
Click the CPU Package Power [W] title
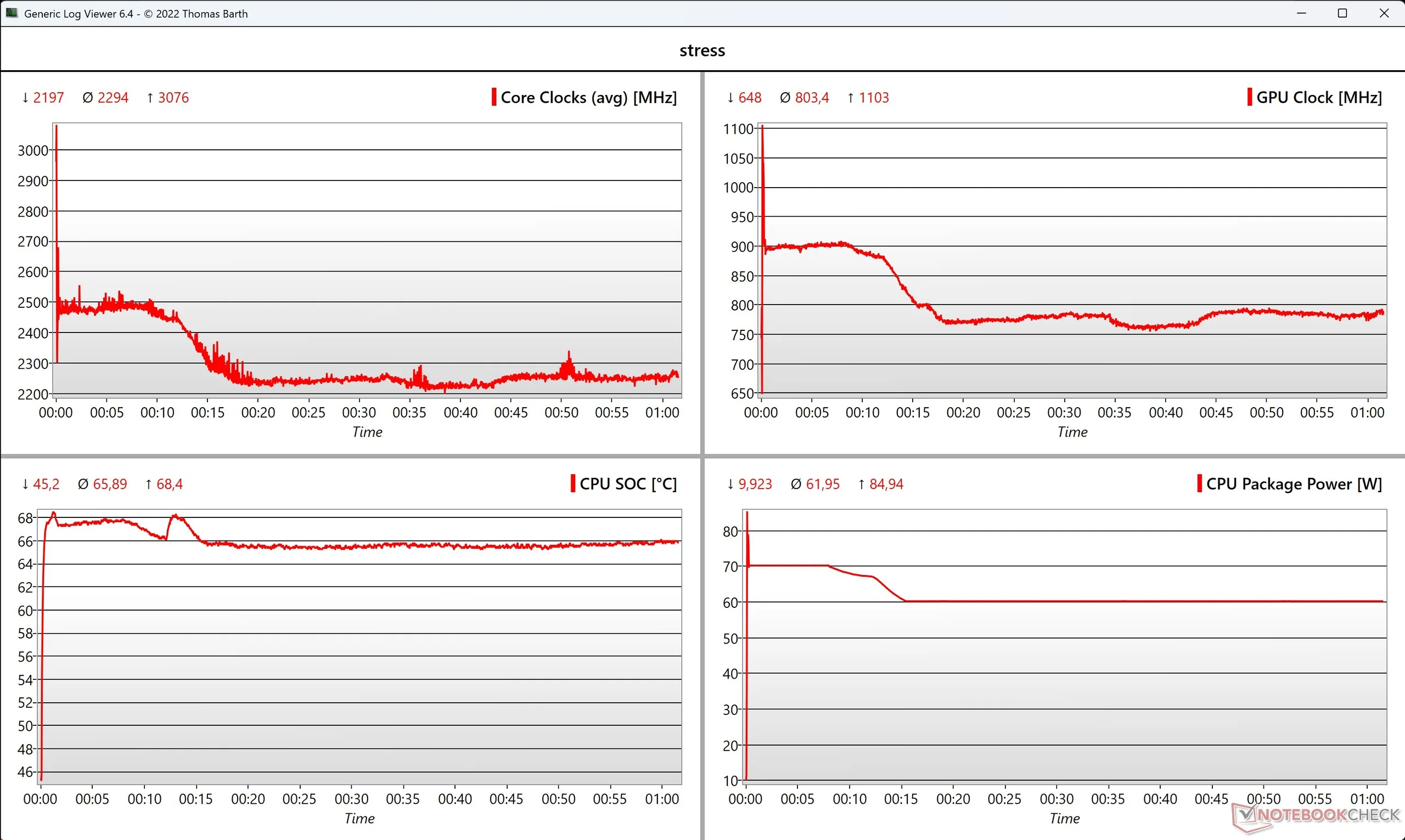pos(1294,484)
